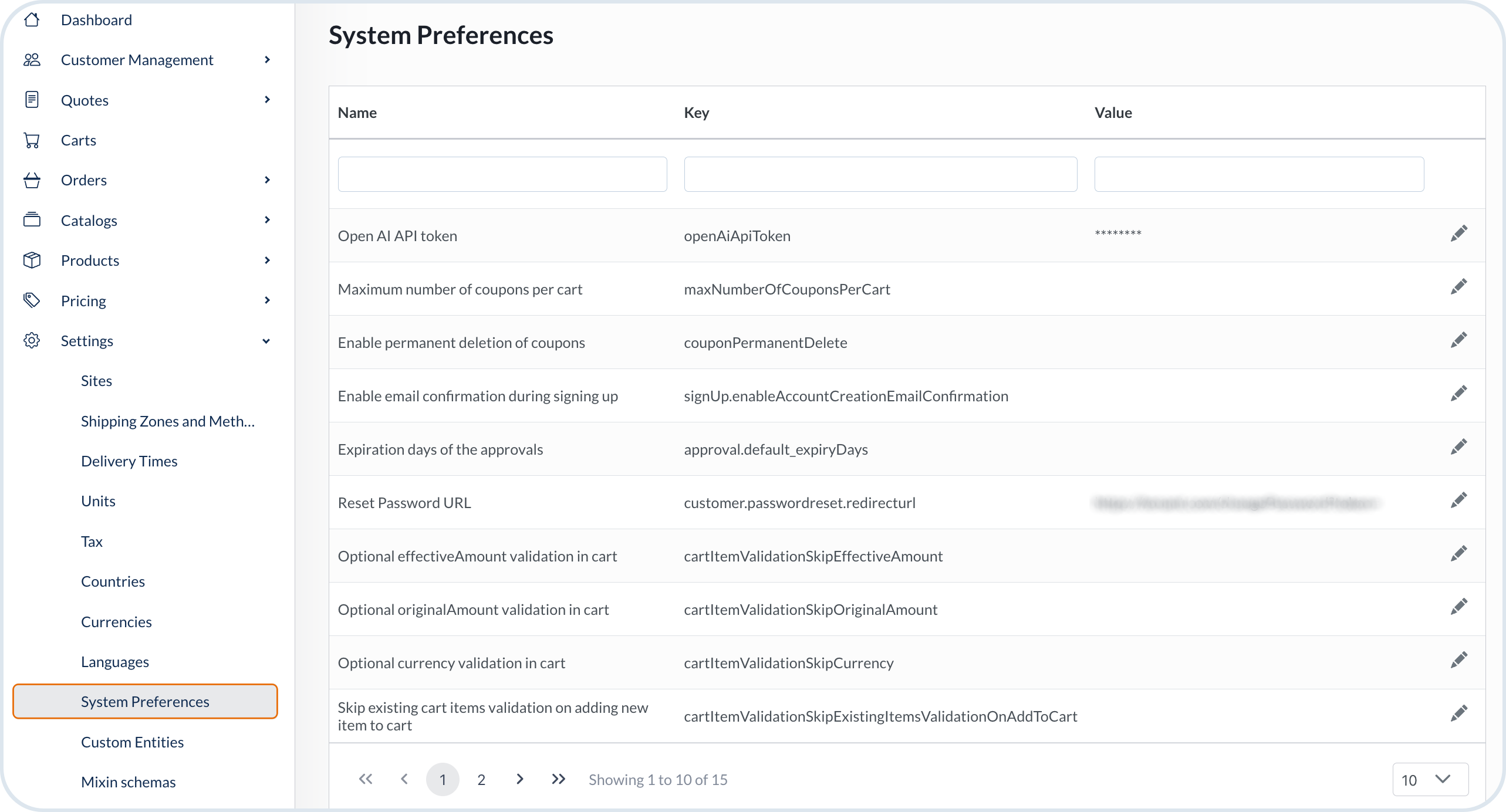
Task: Edit Optional currency validation in cart
Action: click(1458, 661)
